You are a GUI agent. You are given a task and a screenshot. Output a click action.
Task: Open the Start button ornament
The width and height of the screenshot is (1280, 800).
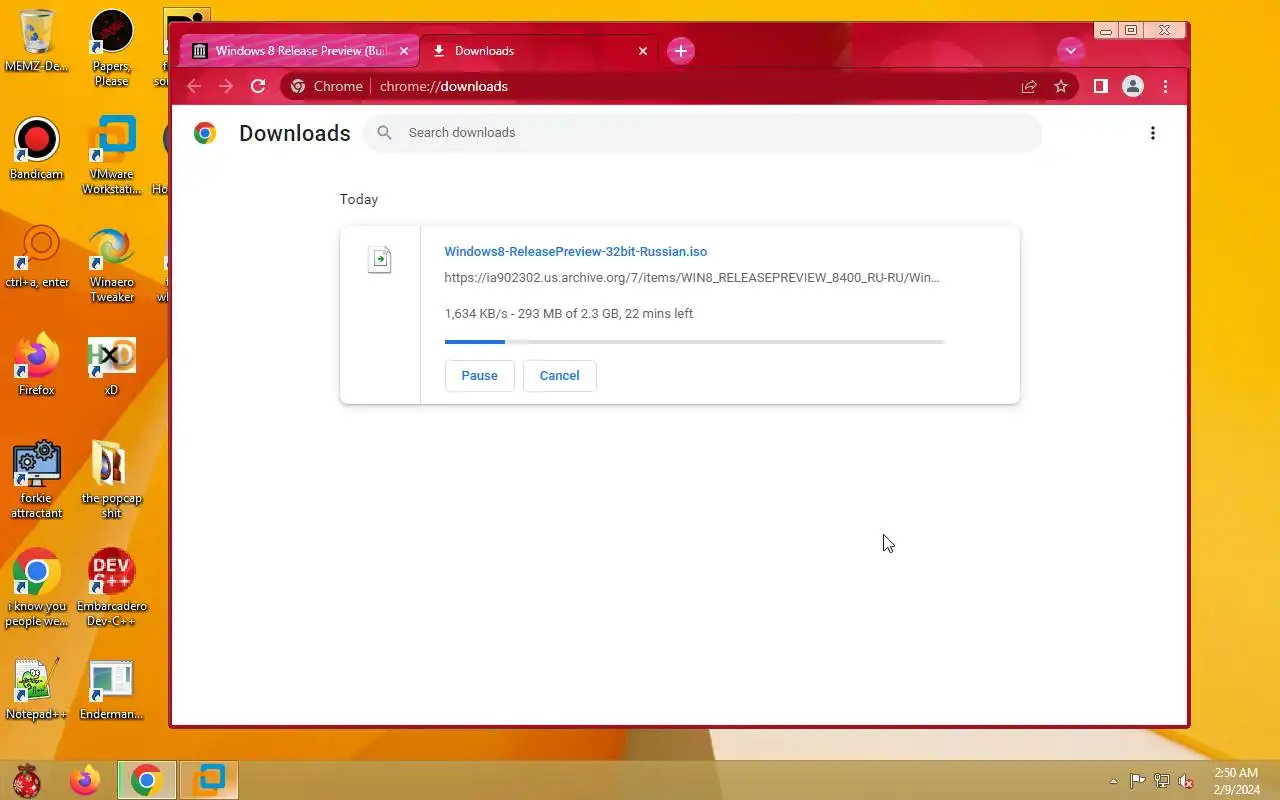pos(27,780)
